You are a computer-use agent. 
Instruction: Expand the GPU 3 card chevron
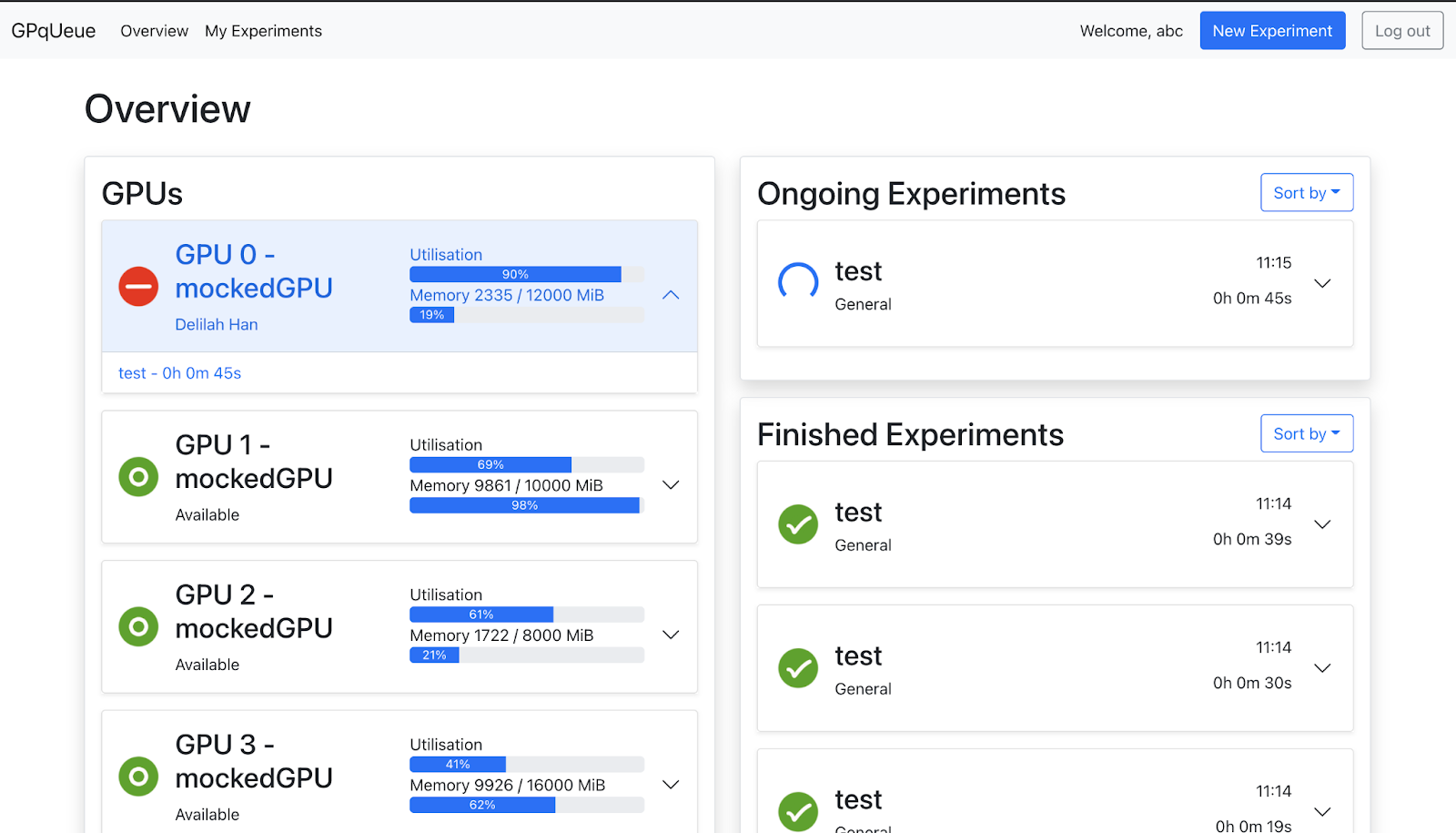[671, 785]
